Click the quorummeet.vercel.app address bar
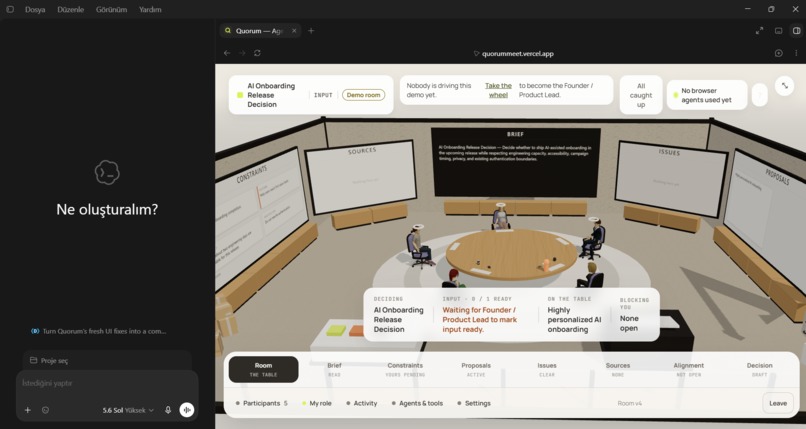Image resolution: width=806 pixels, height=429 pixels. tap(514, 53)
